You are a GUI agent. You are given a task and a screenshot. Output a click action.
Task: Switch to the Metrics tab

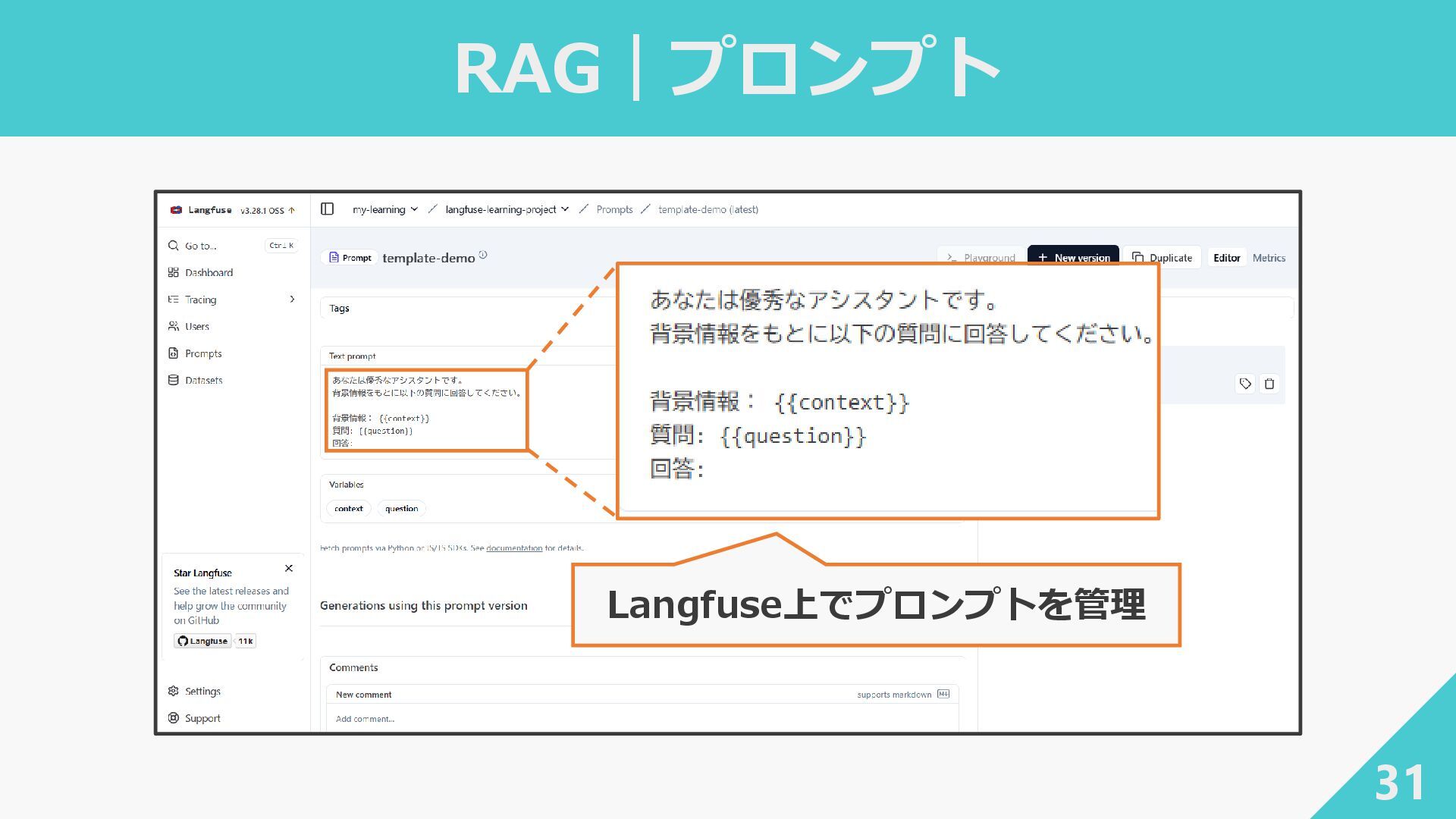coord(1269,258)
